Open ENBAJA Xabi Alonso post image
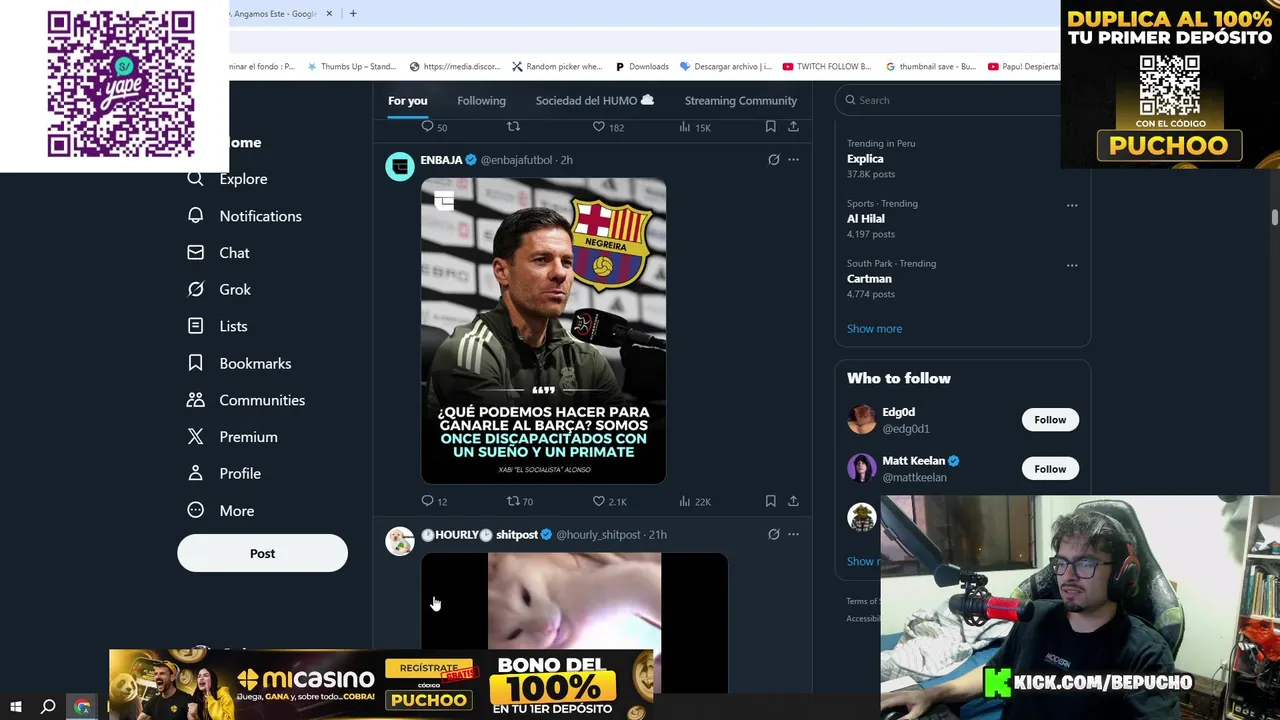Screen dimensions: 1280x720 [543, 331]
